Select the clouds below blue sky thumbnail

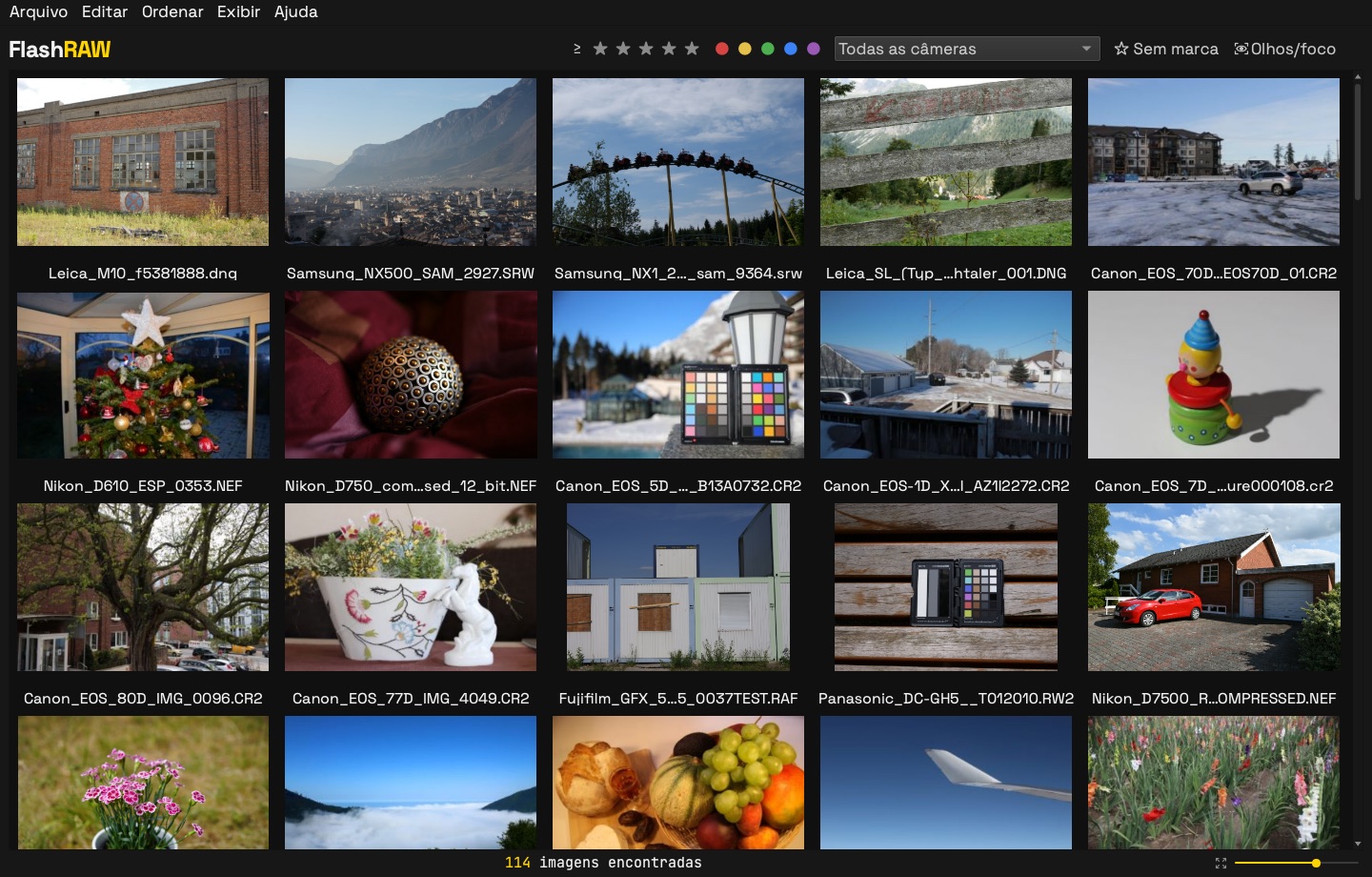tap(411, 783)
